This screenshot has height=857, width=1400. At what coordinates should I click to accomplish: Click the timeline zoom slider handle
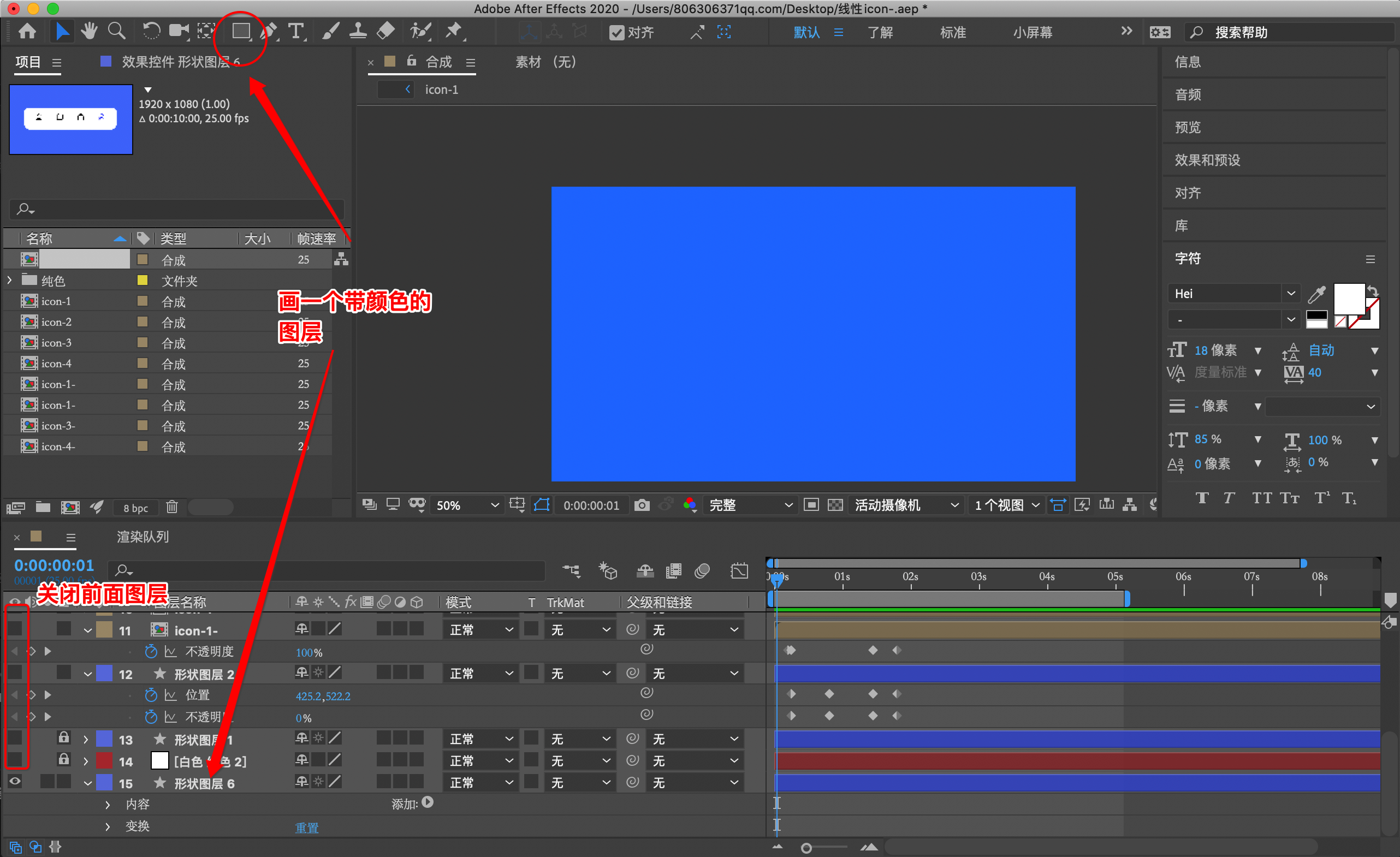pyautogui.click(x=806, y=848)
